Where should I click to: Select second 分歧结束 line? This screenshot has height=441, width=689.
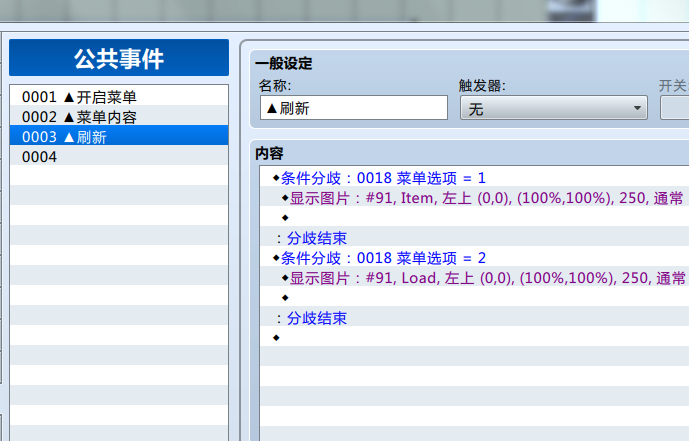pos(475,318)
